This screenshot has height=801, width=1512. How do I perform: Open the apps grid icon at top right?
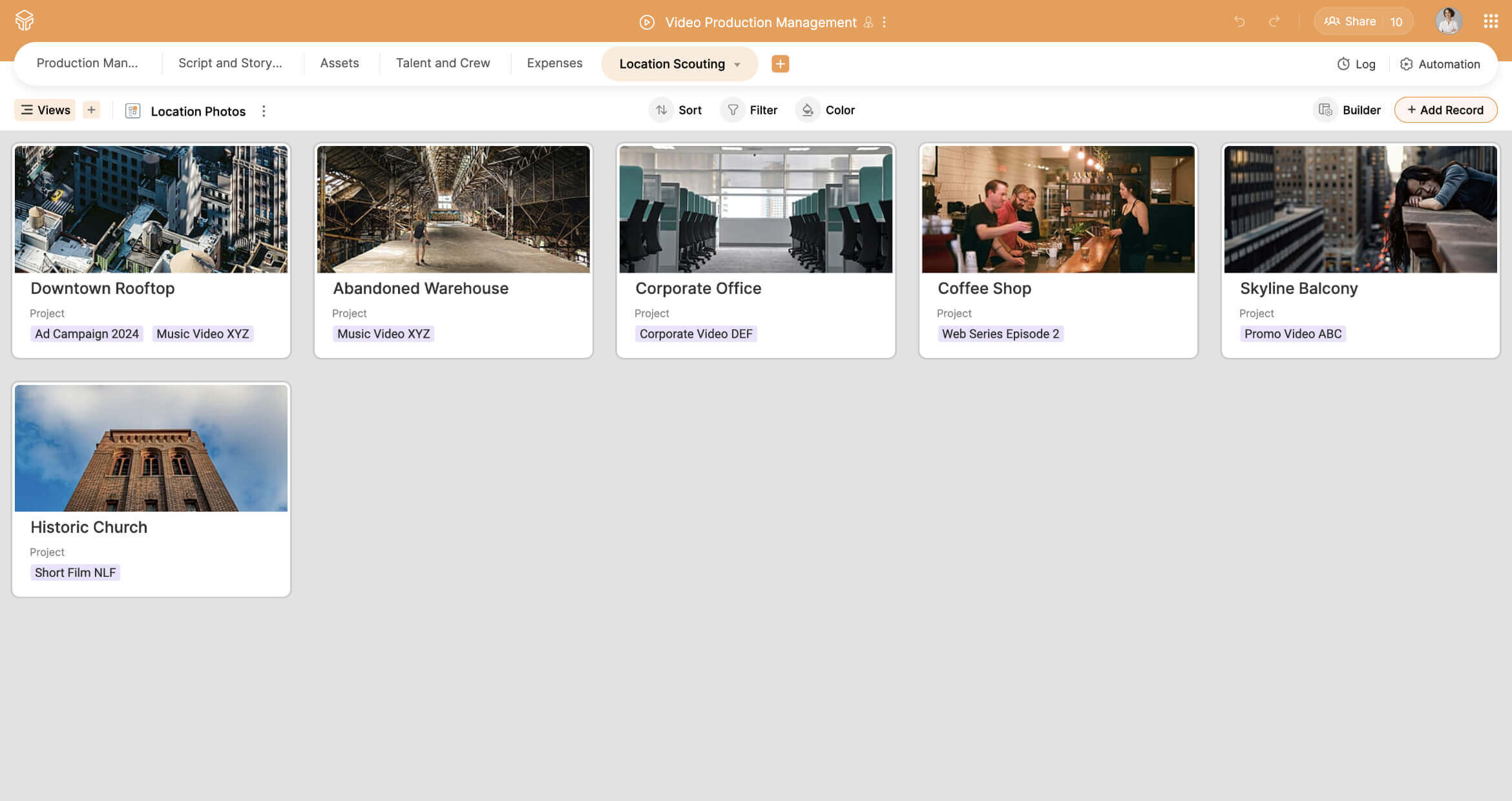click(x=1491, y=21)
